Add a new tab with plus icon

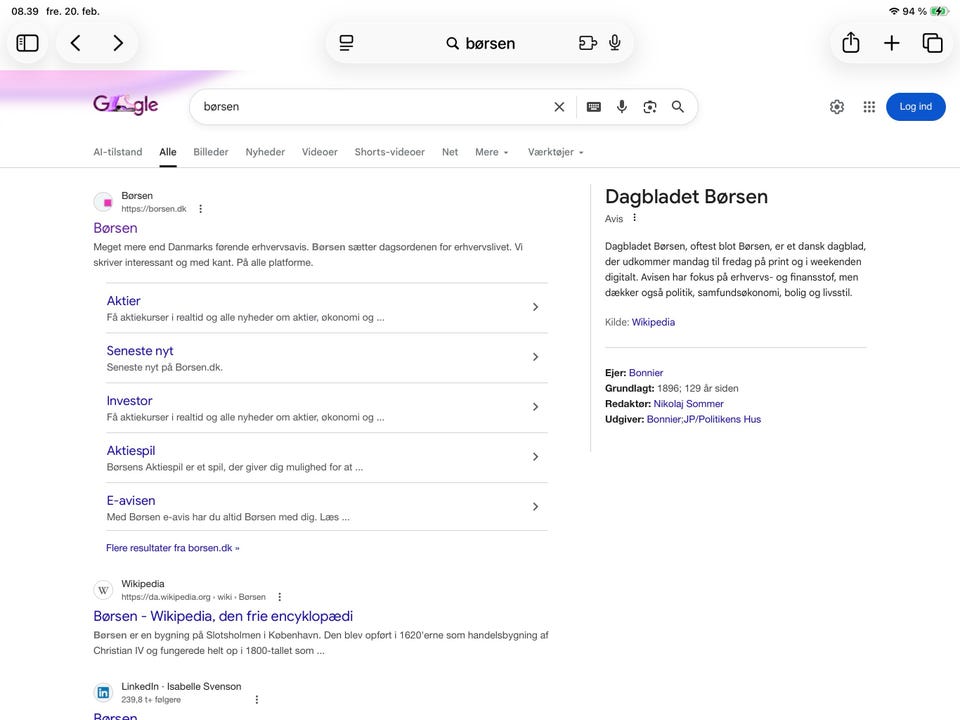[891, 43]
